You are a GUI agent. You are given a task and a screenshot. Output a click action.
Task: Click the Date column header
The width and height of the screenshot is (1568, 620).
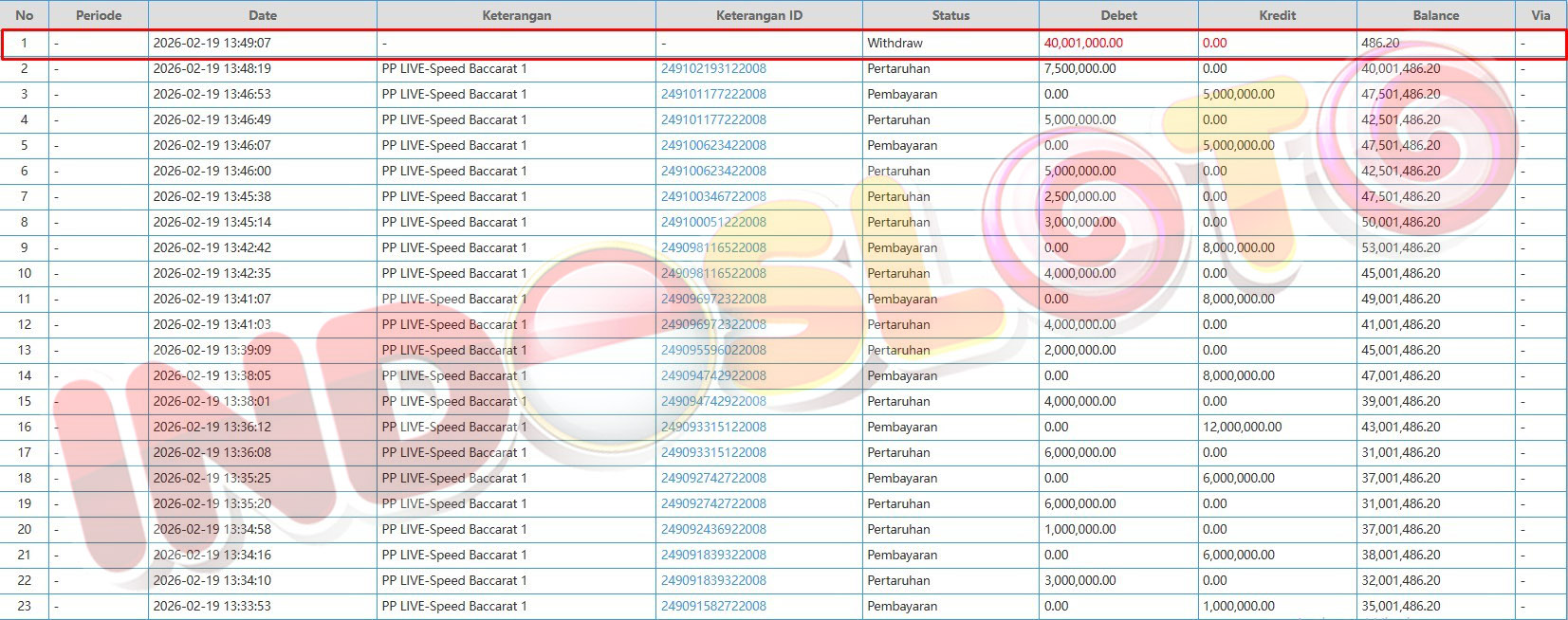[x=263, y=15]
